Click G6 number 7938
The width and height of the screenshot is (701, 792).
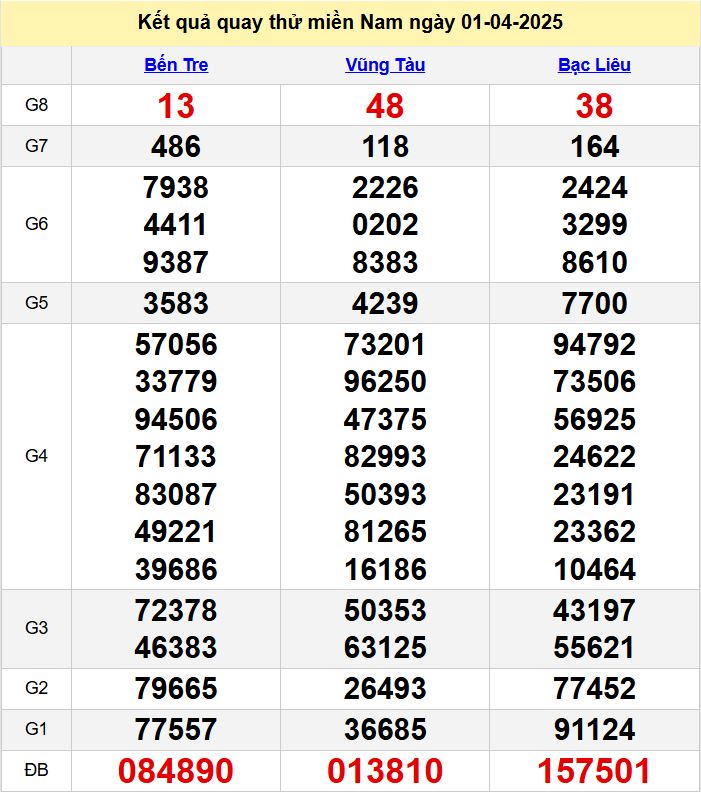(176, 188)
